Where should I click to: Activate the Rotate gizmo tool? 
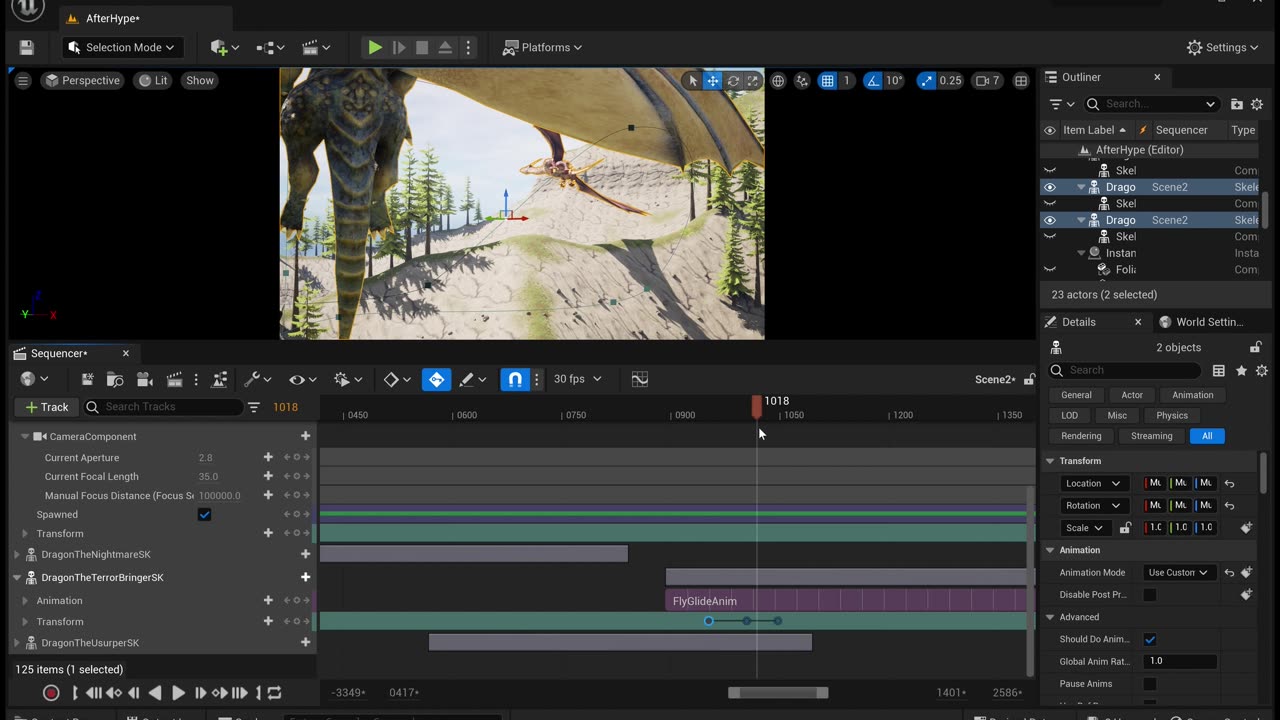point(733,80)
